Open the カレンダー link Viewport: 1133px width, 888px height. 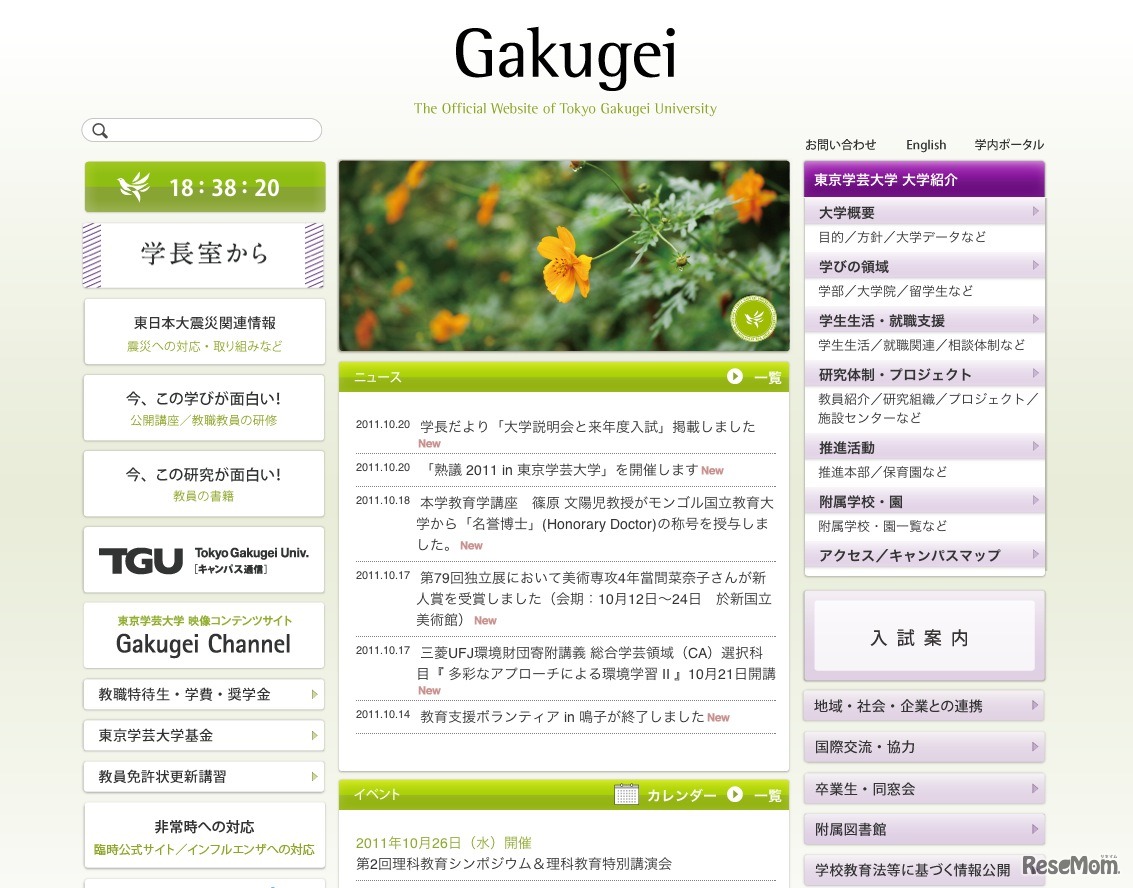(x=681, y=795)
